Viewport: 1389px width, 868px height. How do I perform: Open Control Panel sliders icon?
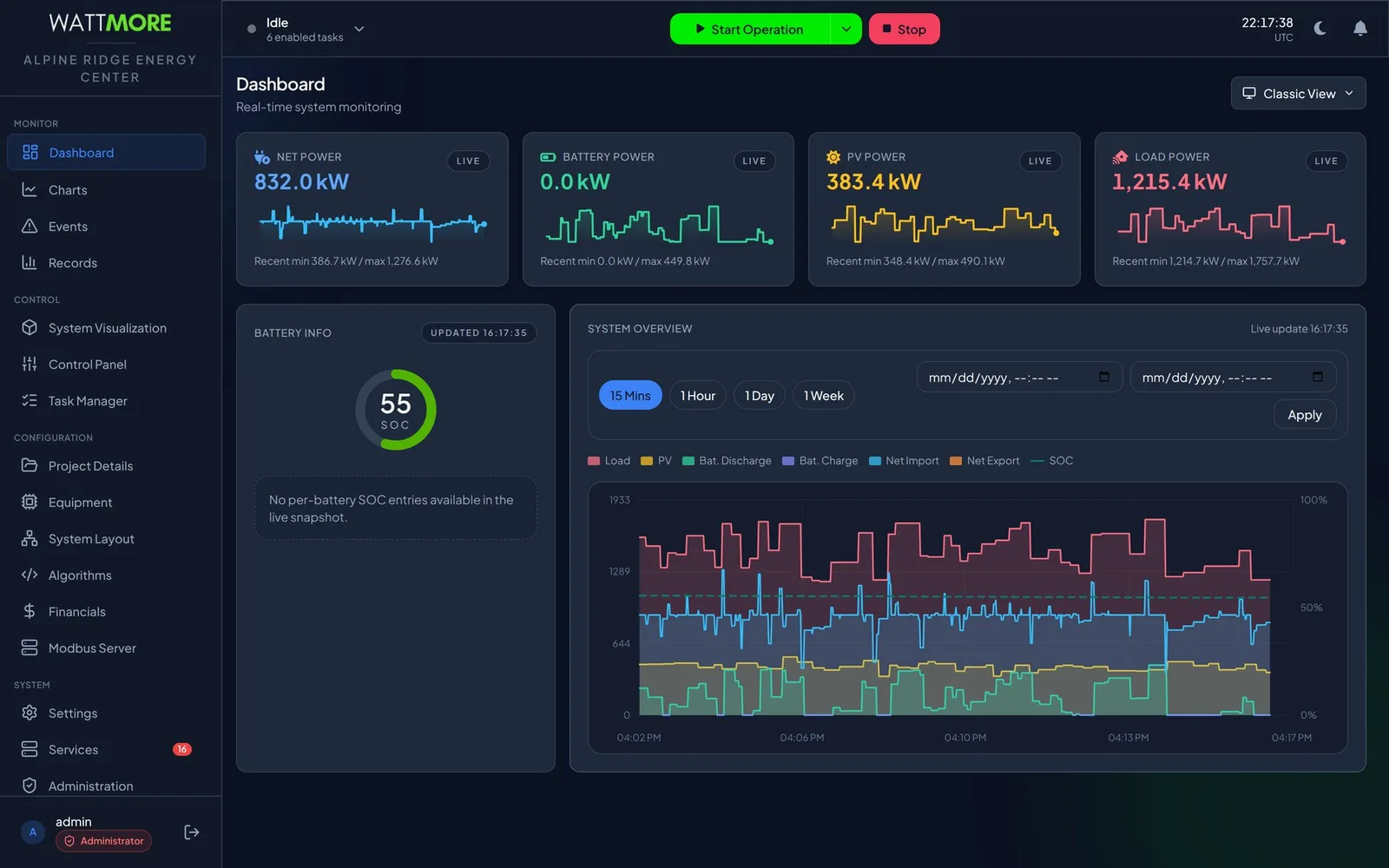pos(30,364)
